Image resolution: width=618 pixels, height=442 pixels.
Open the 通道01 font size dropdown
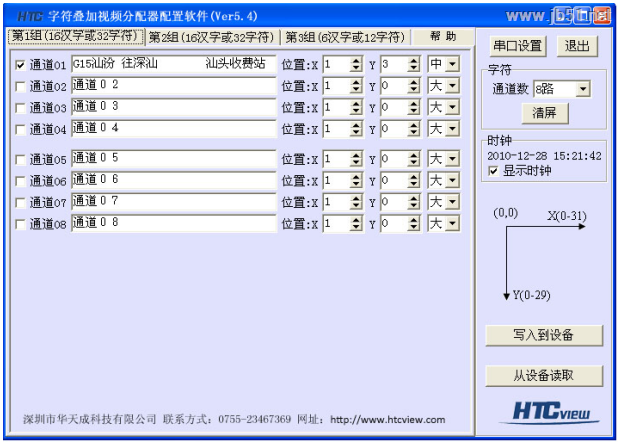click(452, 64)
